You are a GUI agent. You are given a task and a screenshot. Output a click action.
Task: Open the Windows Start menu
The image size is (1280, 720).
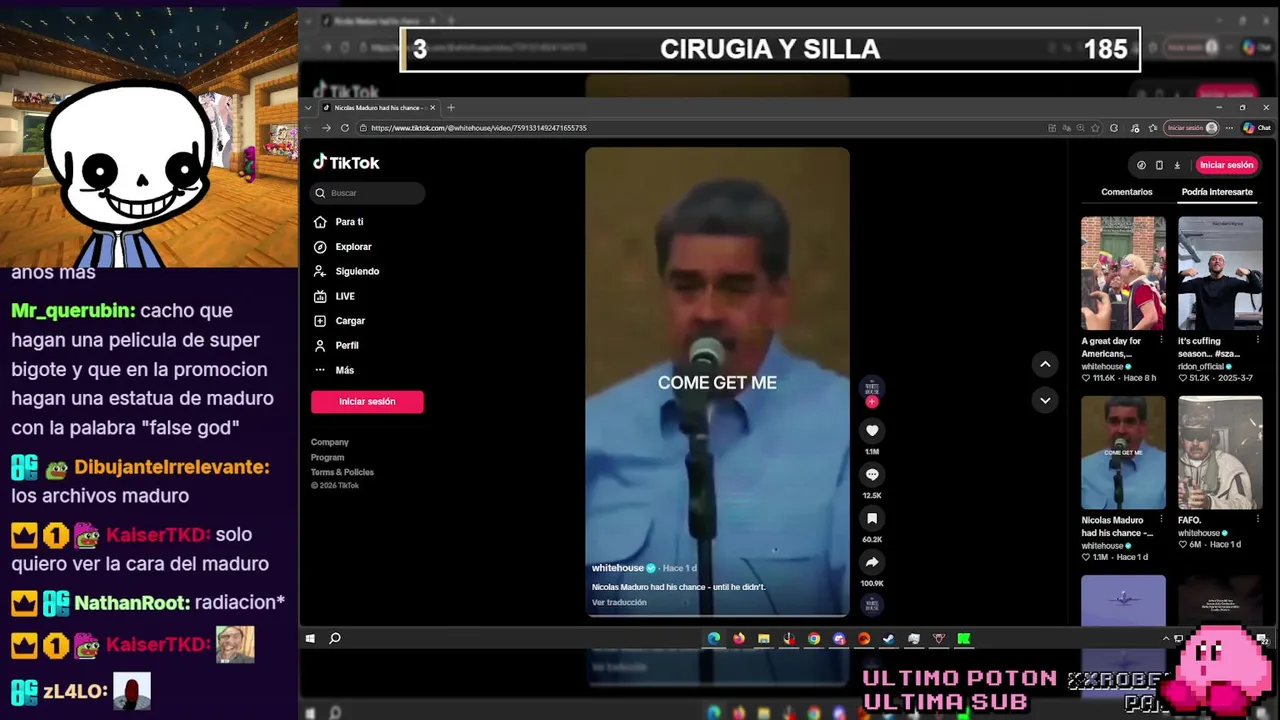(310, 638)
